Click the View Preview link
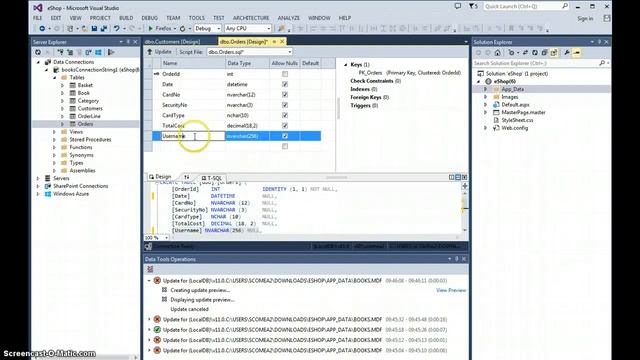This screenshot has width=640, height=360. pos(451,290)
